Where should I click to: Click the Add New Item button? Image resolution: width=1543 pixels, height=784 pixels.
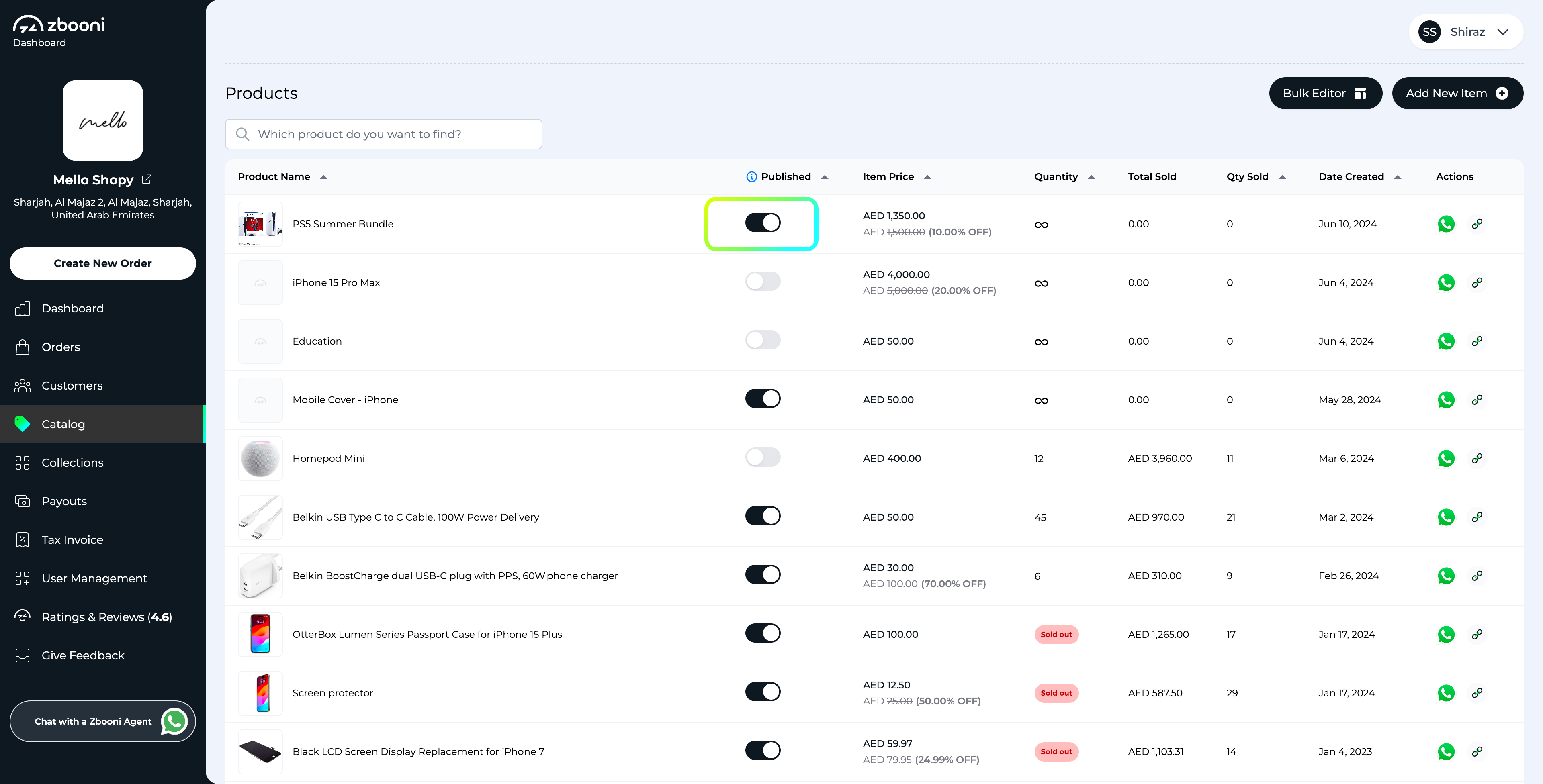[1457, 94]
